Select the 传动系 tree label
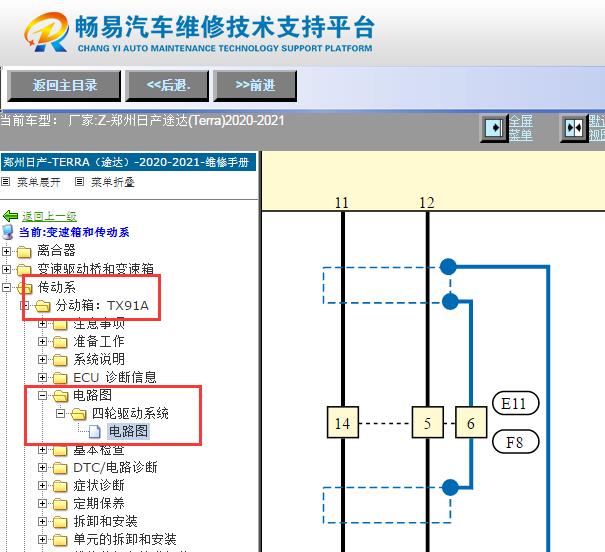605x552 pixels. click(x=56, y=287)
